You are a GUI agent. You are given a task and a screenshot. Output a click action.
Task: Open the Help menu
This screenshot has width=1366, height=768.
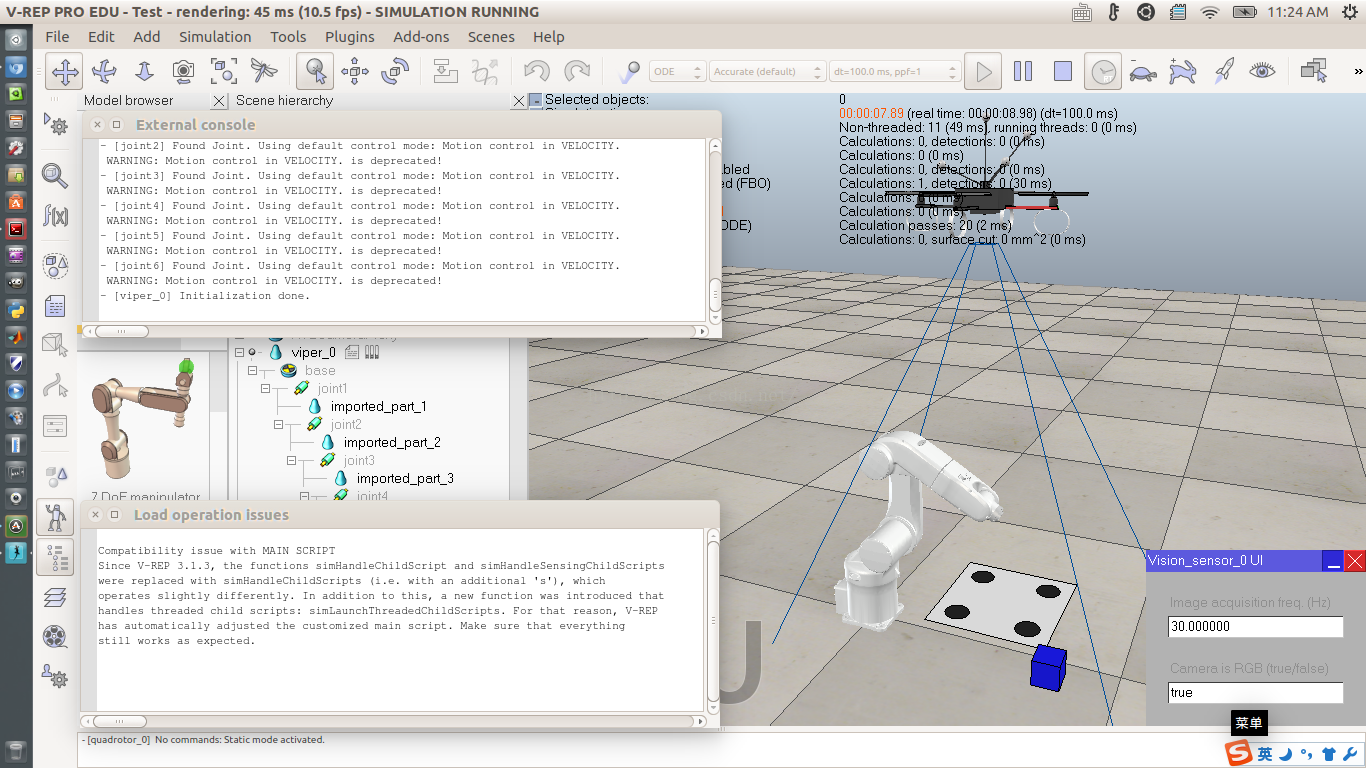tap(548, 37)
